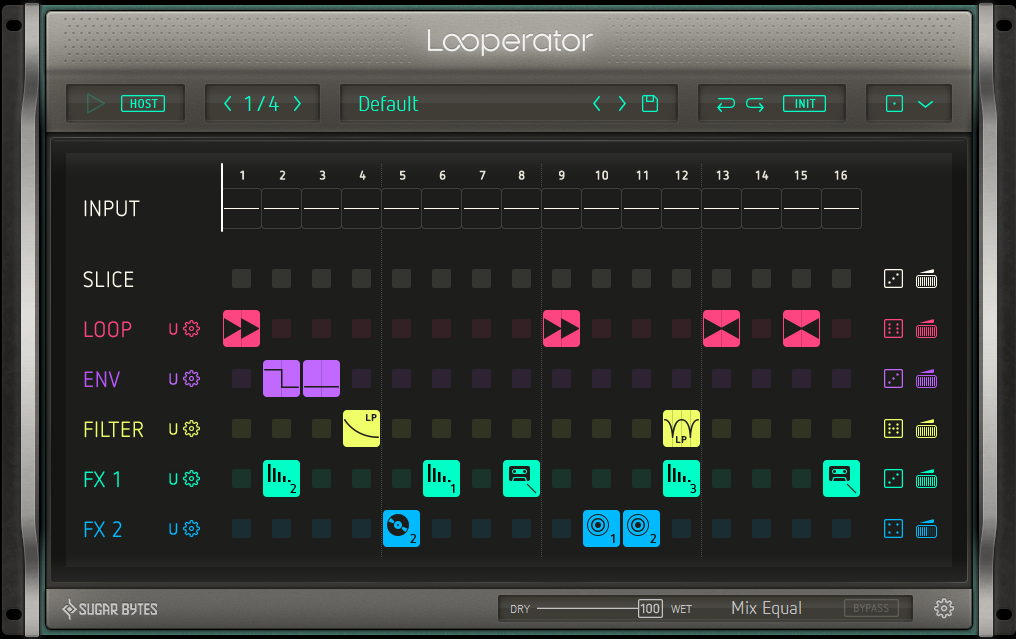
Task: Randomize FX 2 row with dice icon
Action: click(894, 529)
